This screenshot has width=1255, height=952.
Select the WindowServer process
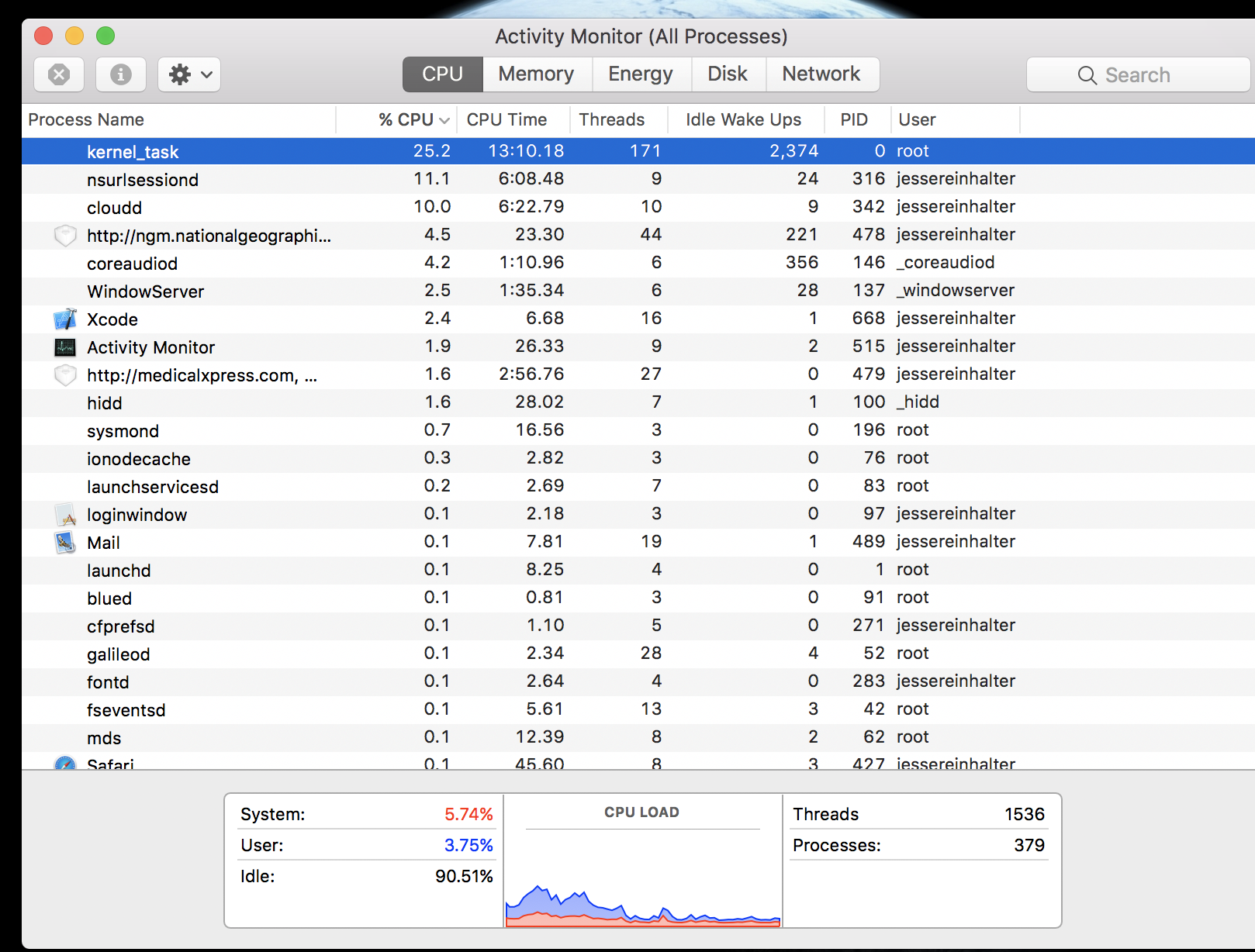(638, 291)
